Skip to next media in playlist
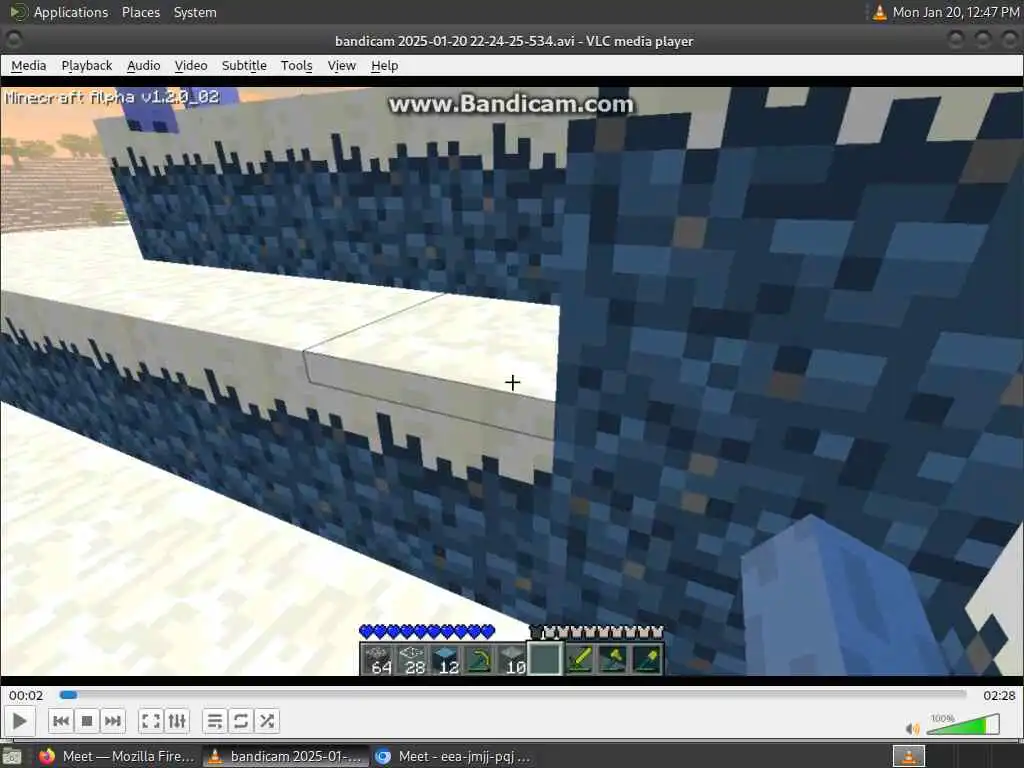The height and width of the screenshot is (768, 1024). point(112,721)
